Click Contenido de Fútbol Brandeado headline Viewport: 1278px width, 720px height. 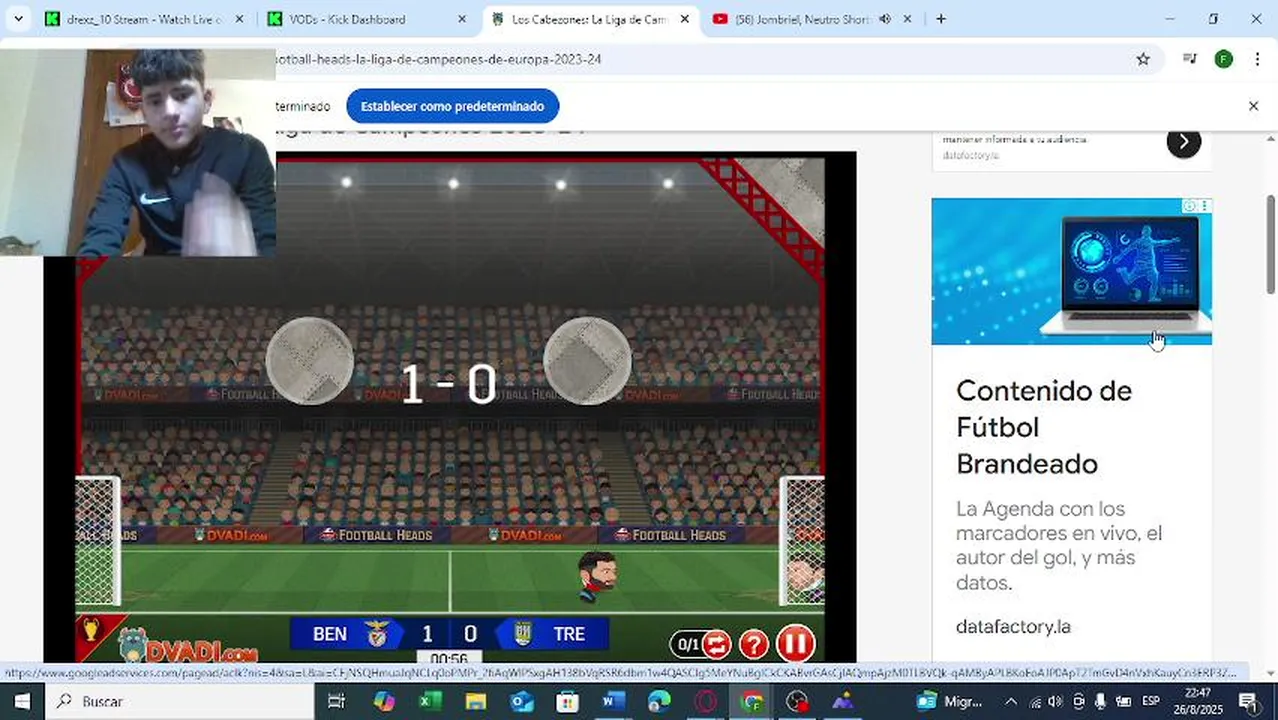pos(1044,427)
